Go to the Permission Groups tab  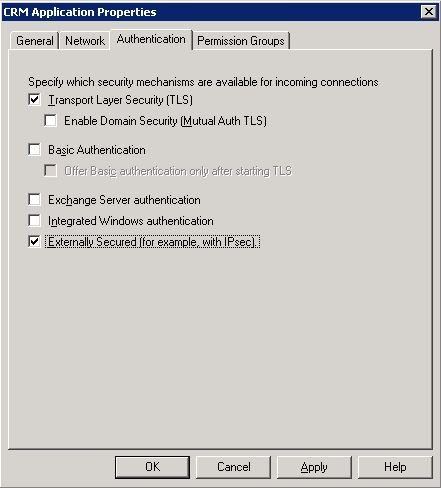click(241, 41)
